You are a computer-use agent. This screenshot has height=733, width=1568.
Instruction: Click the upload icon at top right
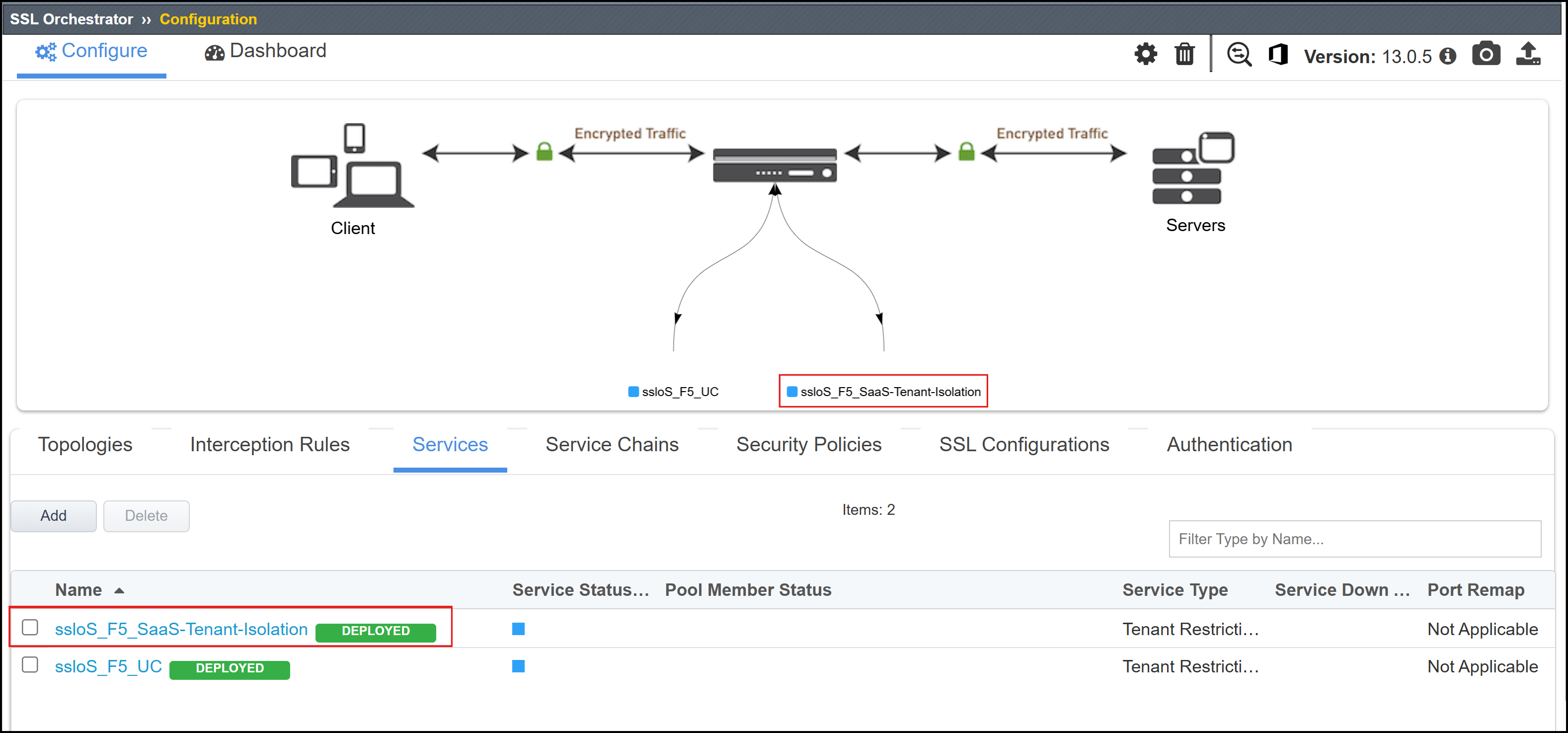[1528, 54]
